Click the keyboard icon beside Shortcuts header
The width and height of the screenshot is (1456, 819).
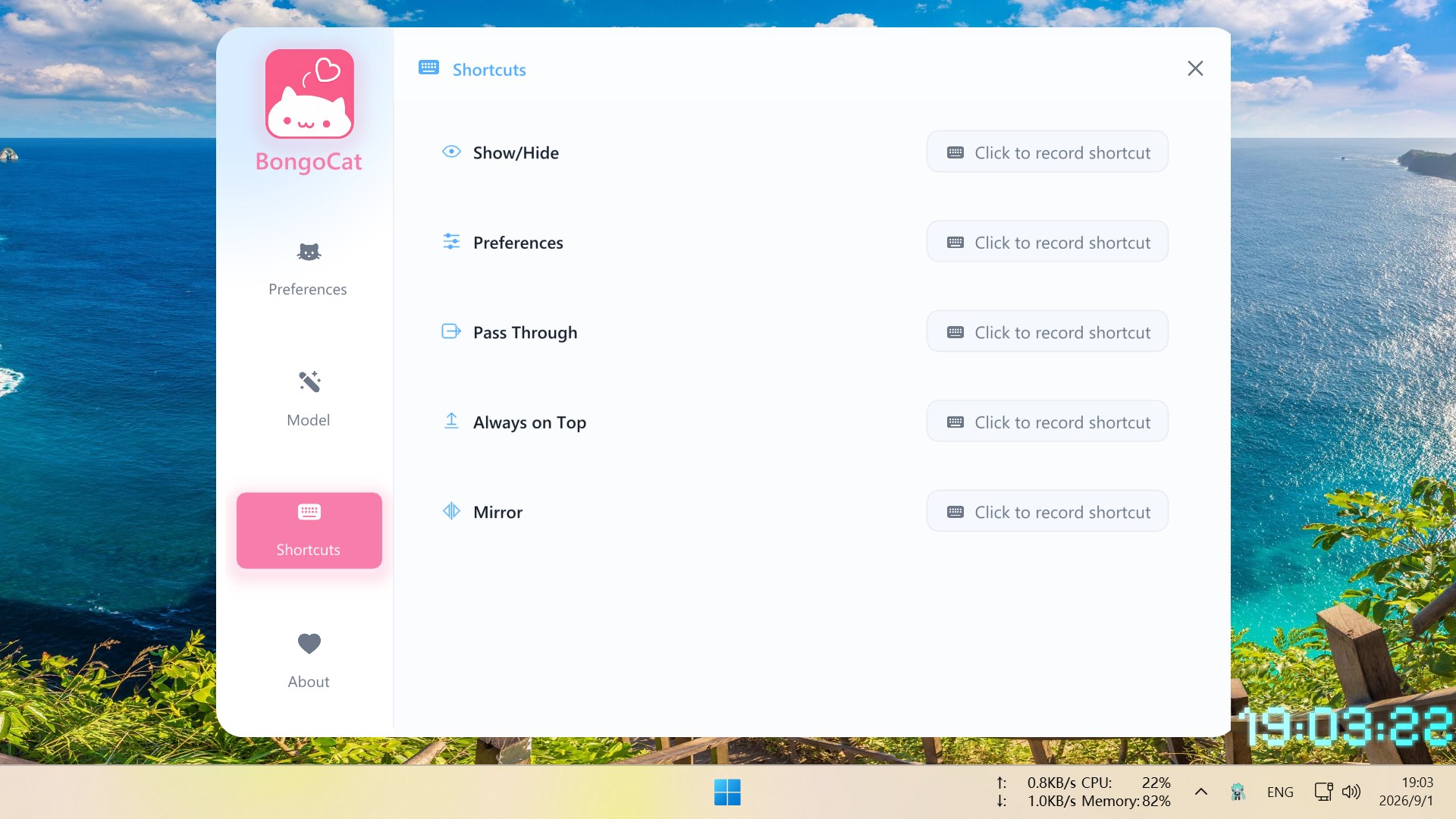(x=428, y=68)
